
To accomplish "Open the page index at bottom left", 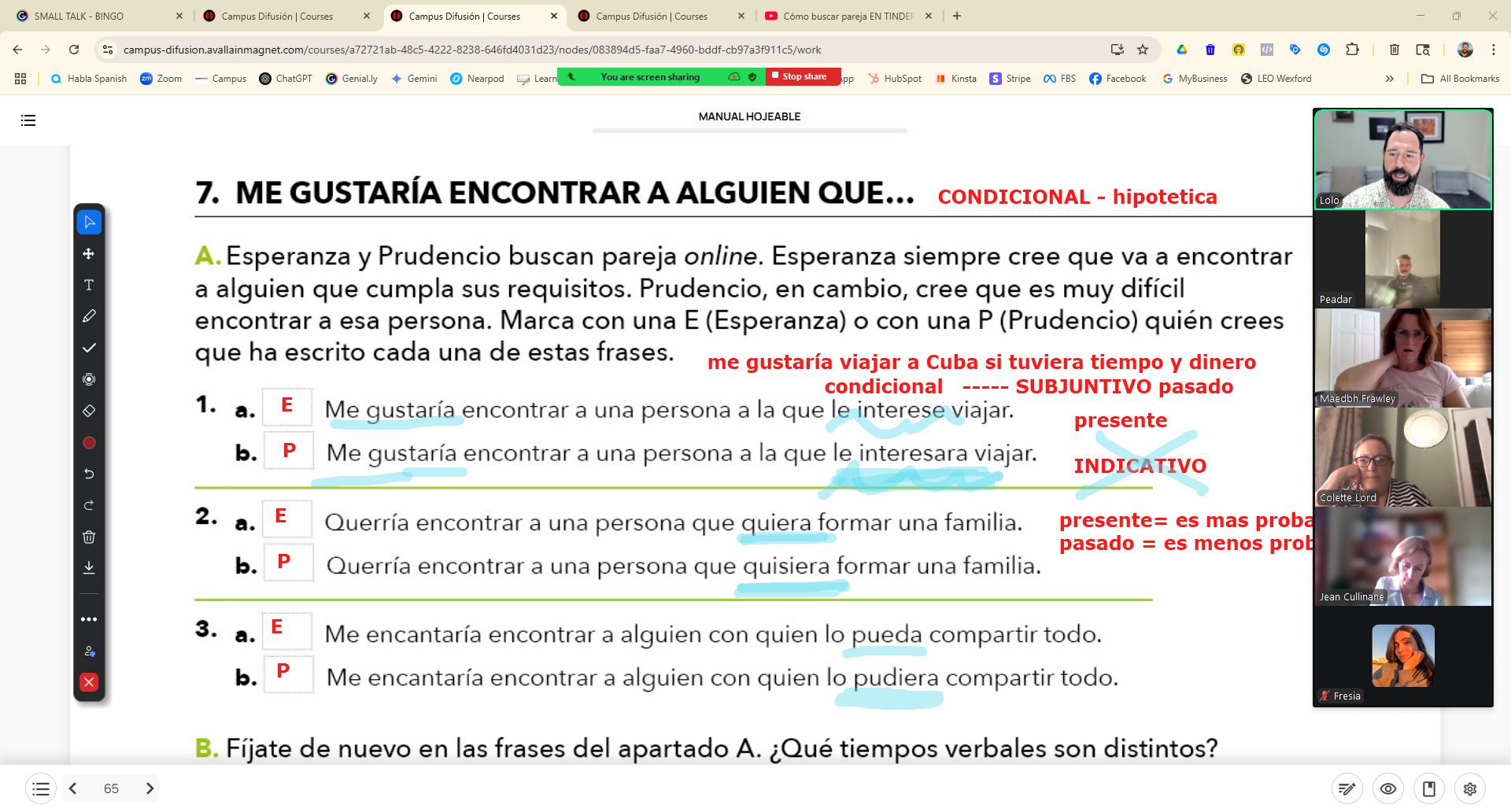I will [41, 788].
